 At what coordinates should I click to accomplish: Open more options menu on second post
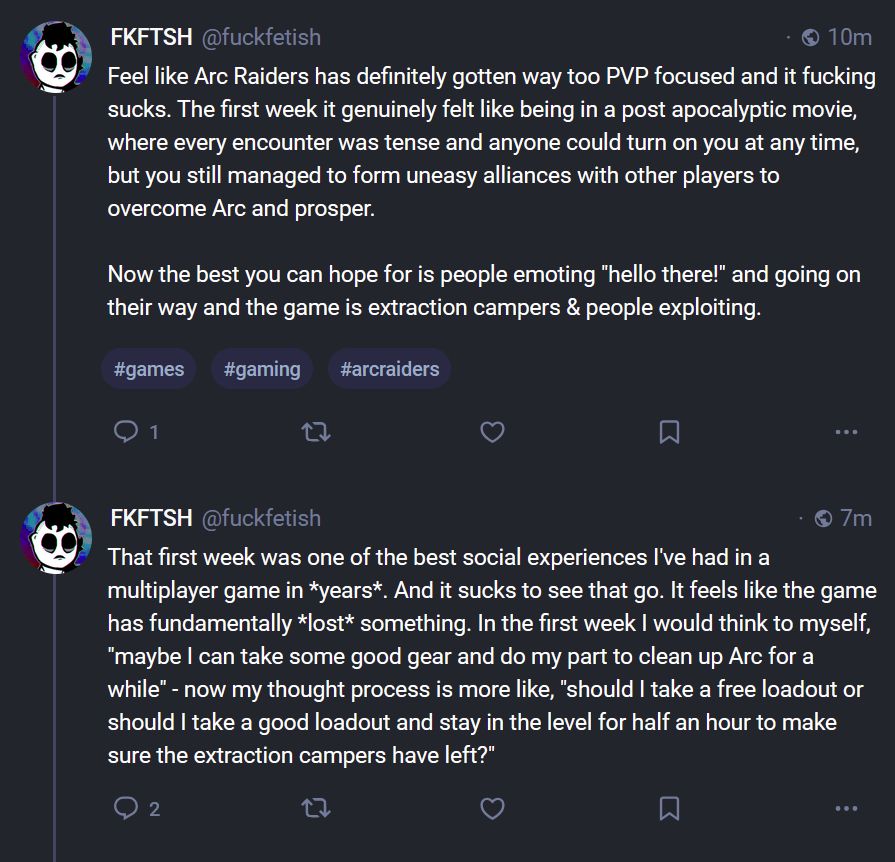(x=846, y=808)
